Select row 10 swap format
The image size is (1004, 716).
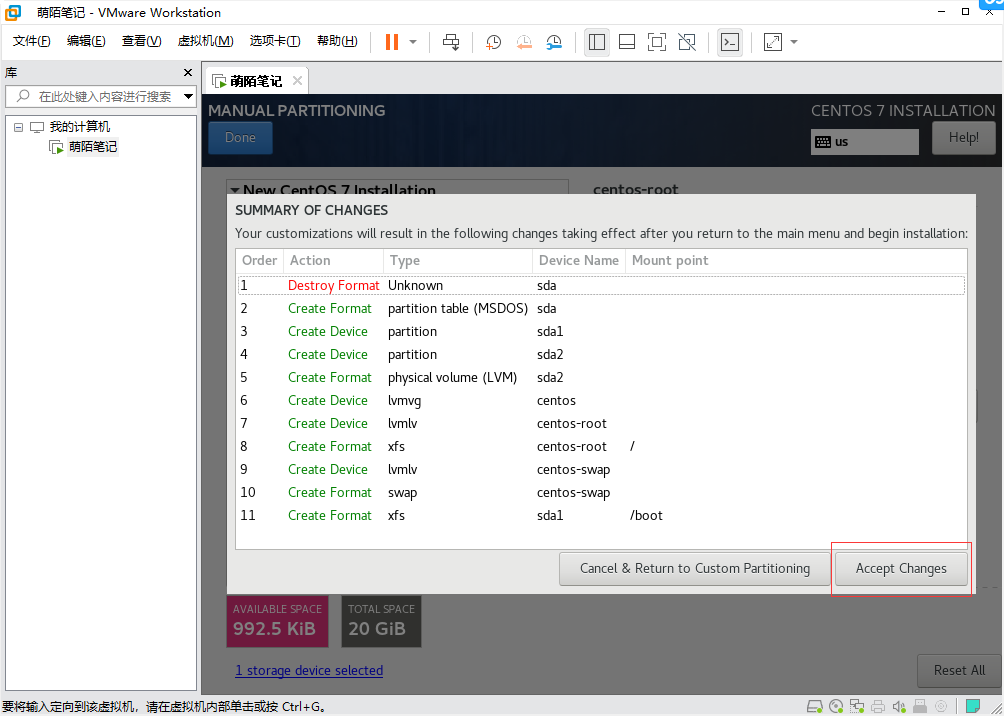601,493
